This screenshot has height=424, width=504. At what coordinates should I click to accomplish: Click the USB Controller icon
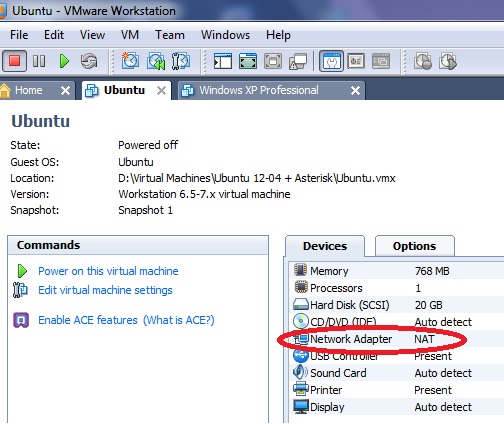tap(301, 356)
